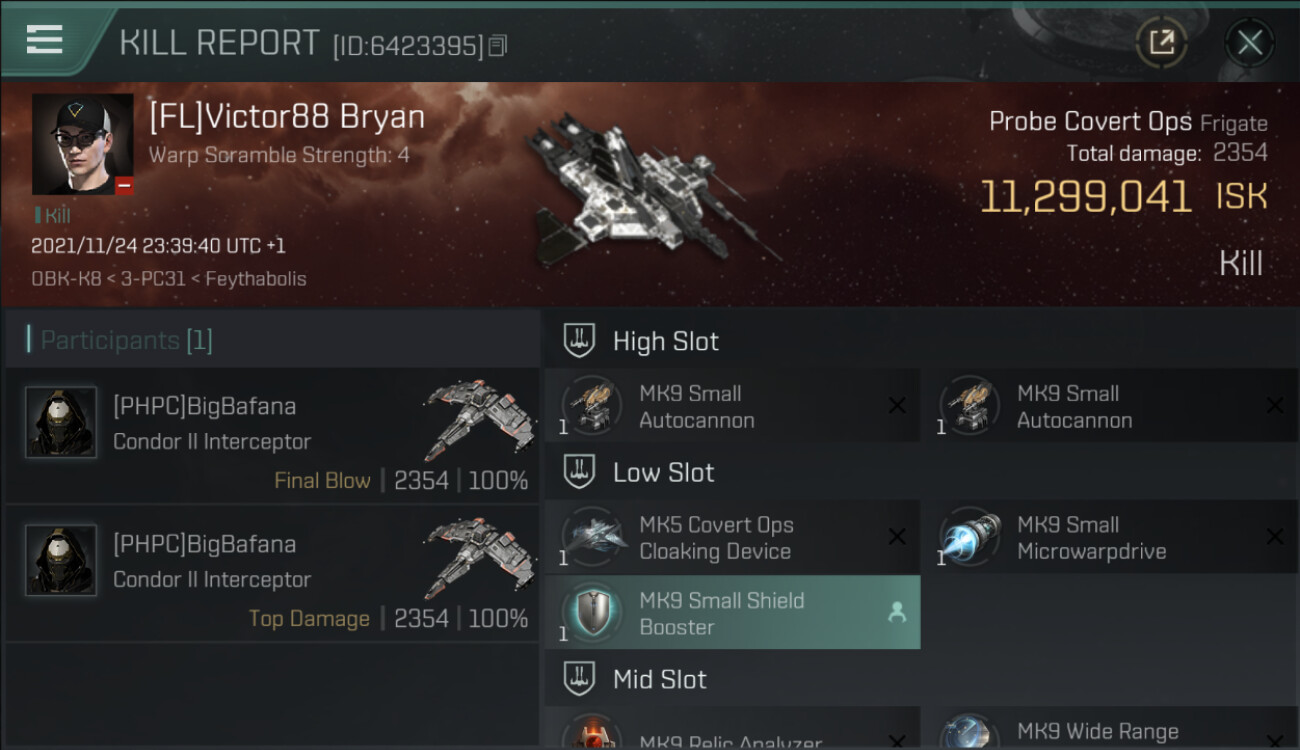The width and height of the screenshot is (1300, 750).
Task: Copy the kill report ID icon
Action: 497,46
